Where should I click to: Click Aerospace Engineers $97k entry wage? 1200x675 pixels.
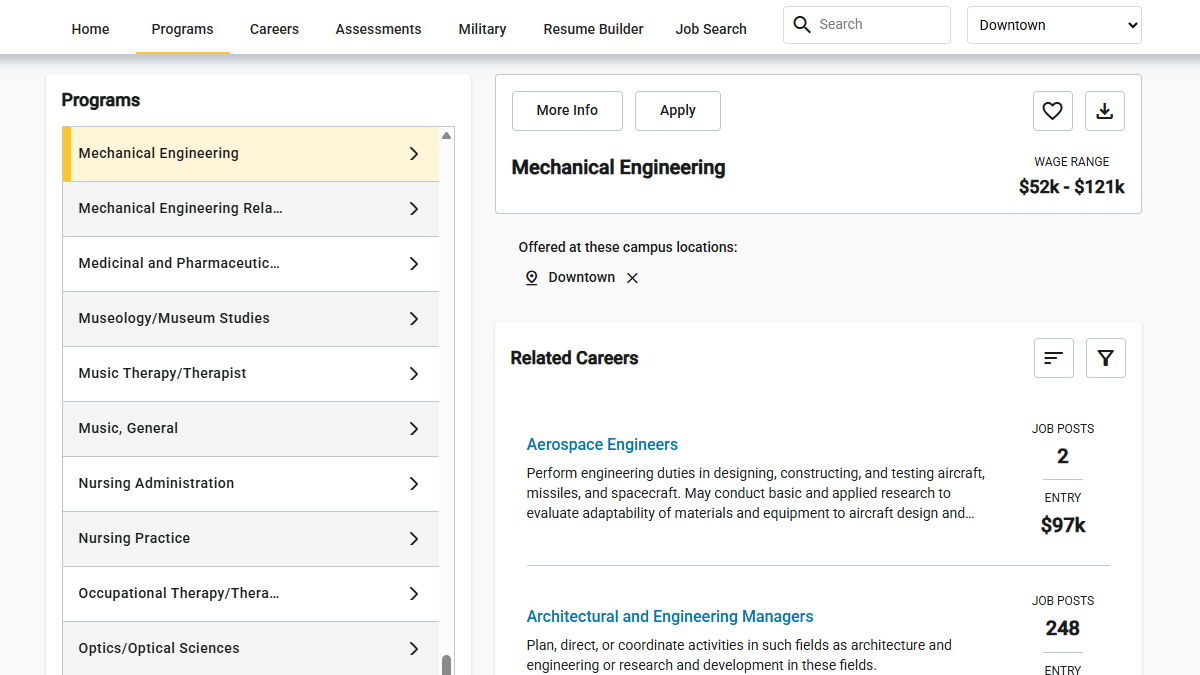pyautogui.click(x=1062, y=525)
